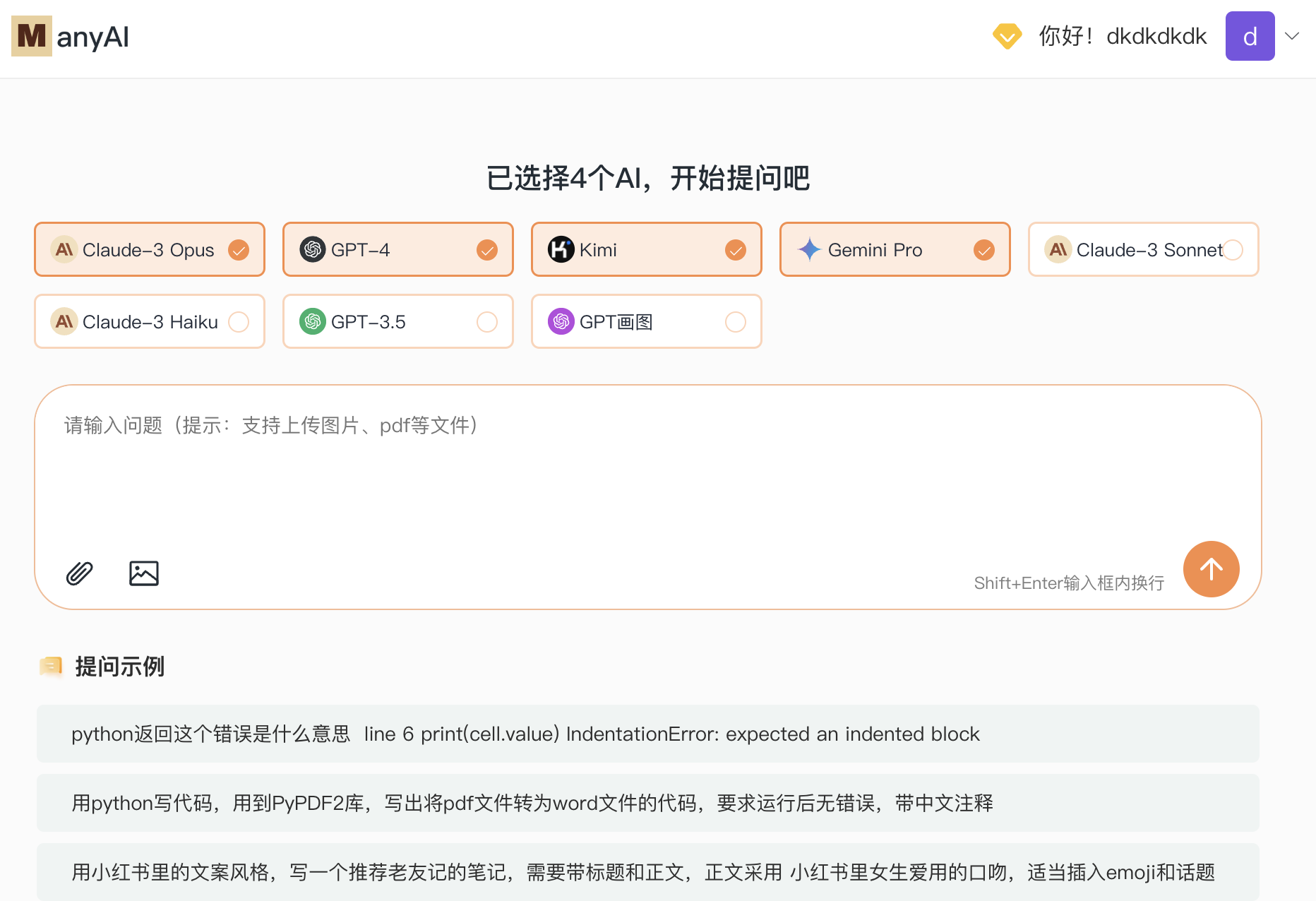This screenshot has height=901, width=1316.
Task: Click the OpenAI icon on GPT-4
Action: pos(313,249)
